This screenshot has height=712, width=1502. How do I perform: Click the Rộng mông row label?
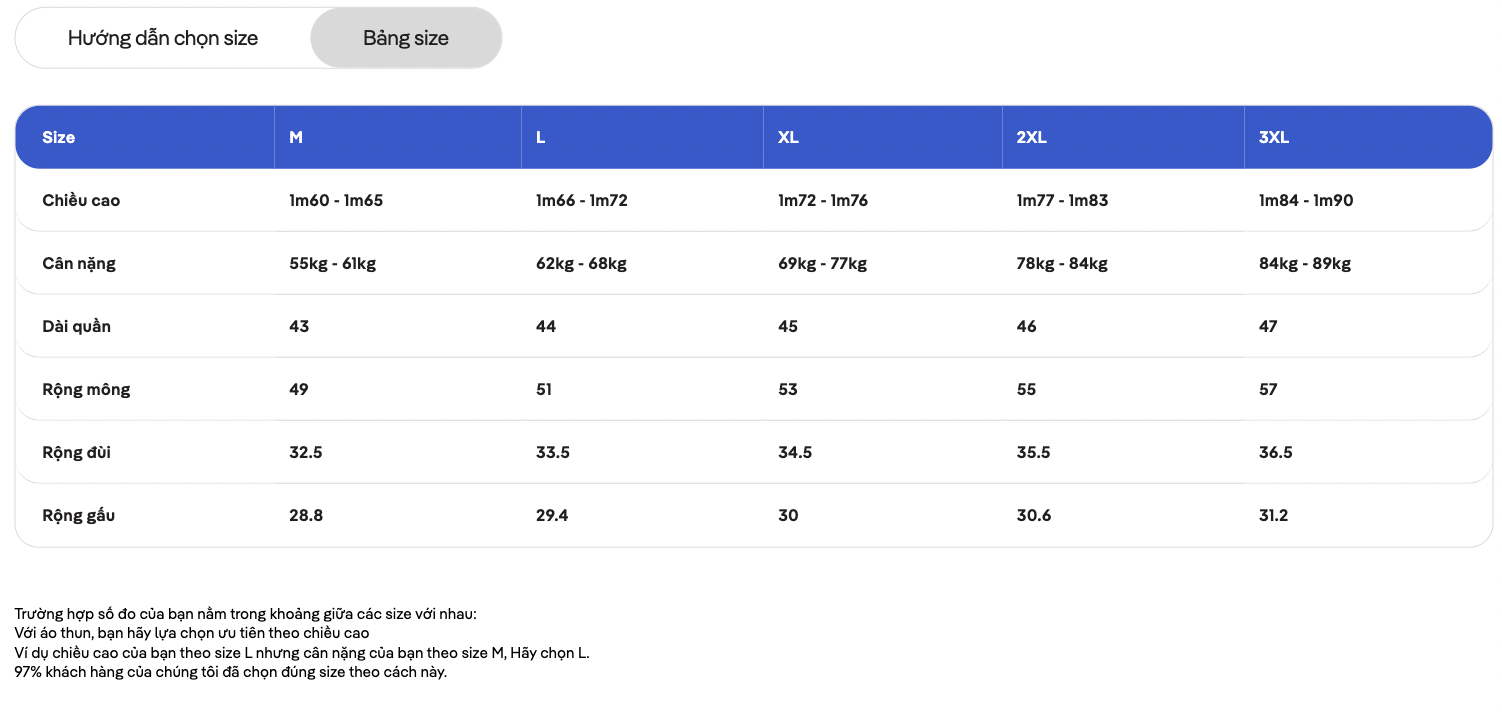pyautogui.click(x=86, y=389)
